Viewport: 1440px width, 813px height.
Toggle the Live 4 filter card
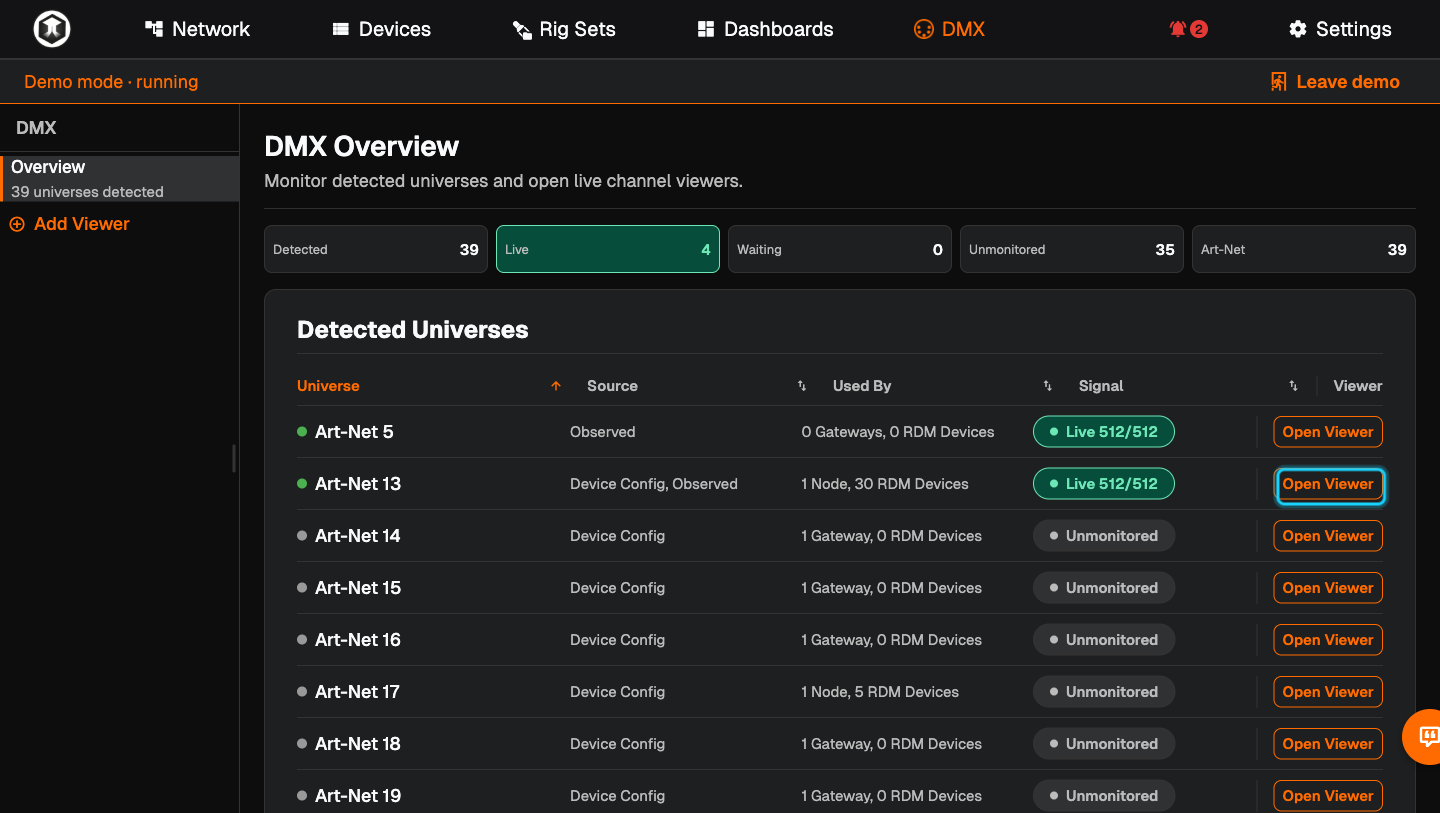608,249
